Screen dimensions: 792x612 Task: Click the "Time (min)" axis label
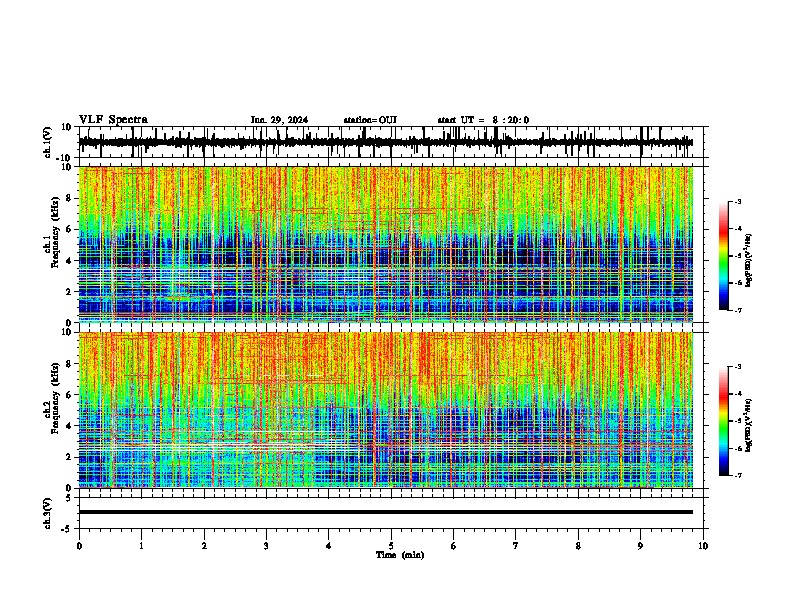pyautogui.click(x=400, y=555)
